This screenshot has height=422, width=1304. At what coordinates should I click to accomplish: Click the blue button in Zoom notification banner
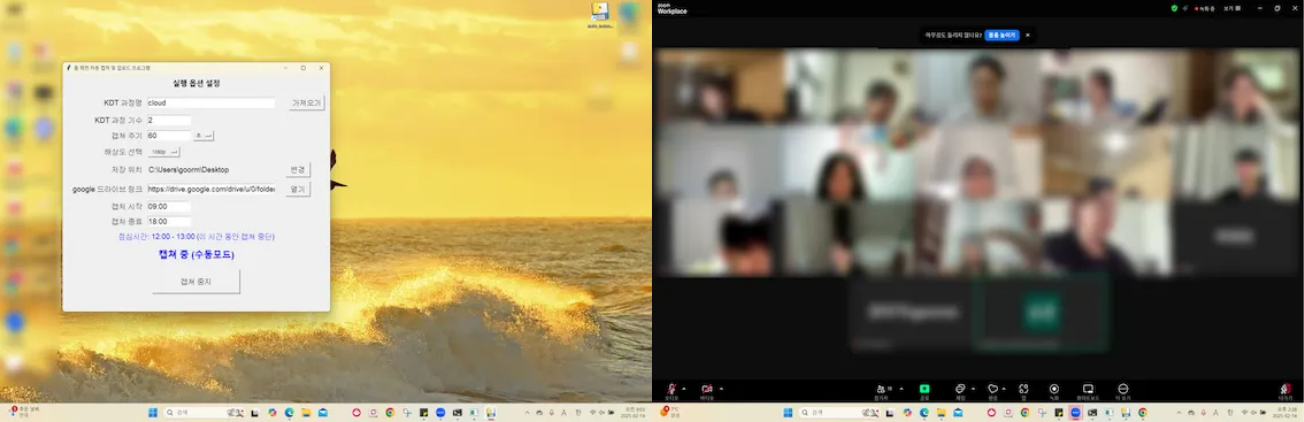(x=1001, y=35)
